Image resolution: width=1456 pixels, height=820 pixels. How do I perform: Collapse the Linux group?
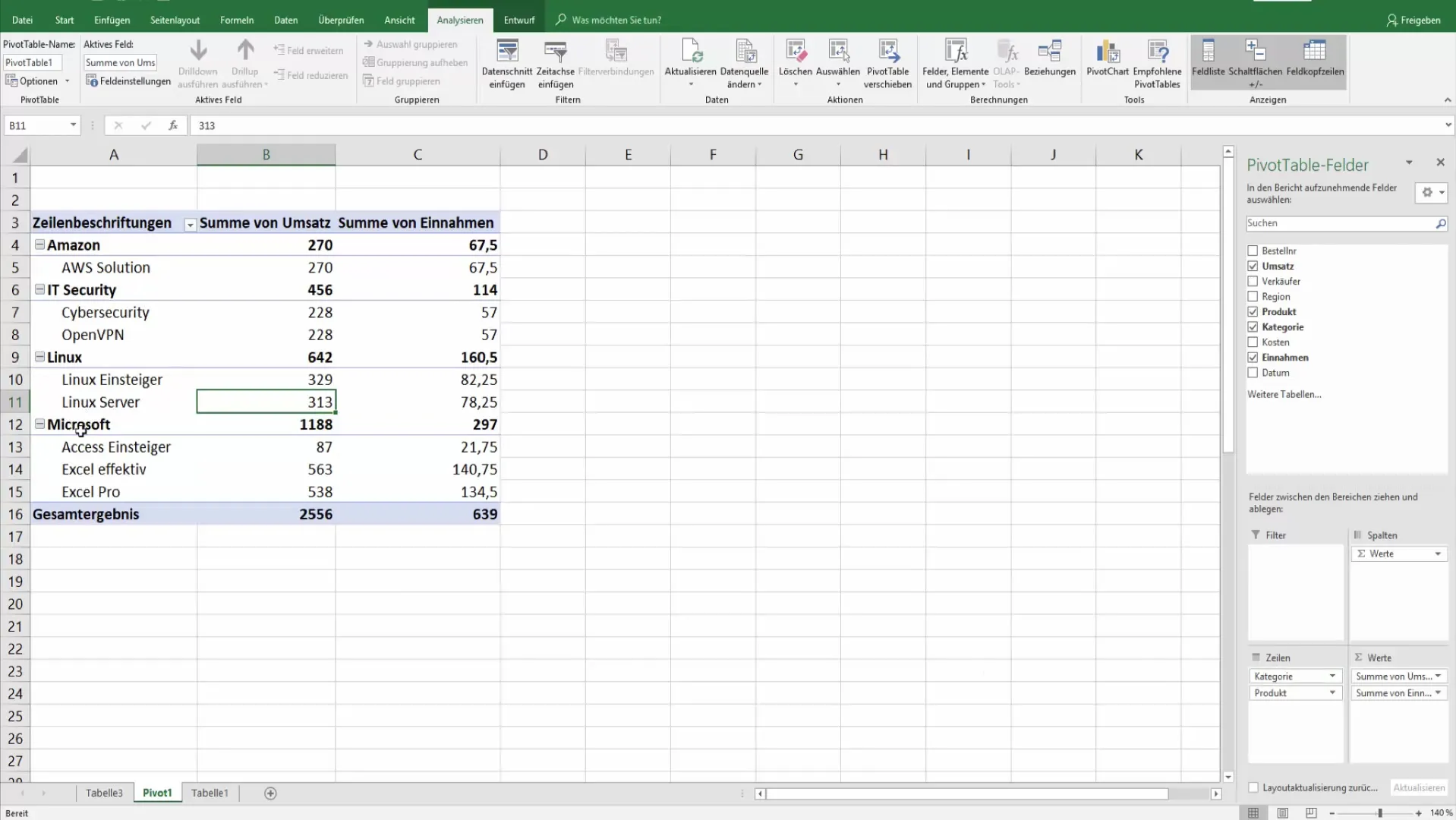[x=39, y=356]
